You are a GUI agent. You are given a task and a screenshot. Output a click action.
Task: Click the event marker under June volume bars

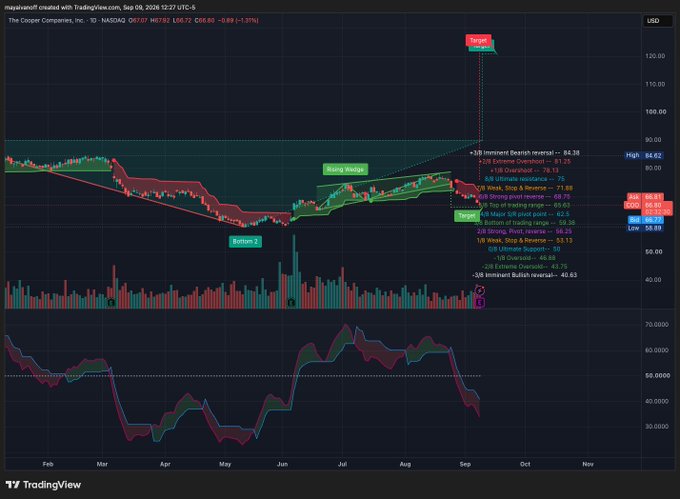pos(291,302)
